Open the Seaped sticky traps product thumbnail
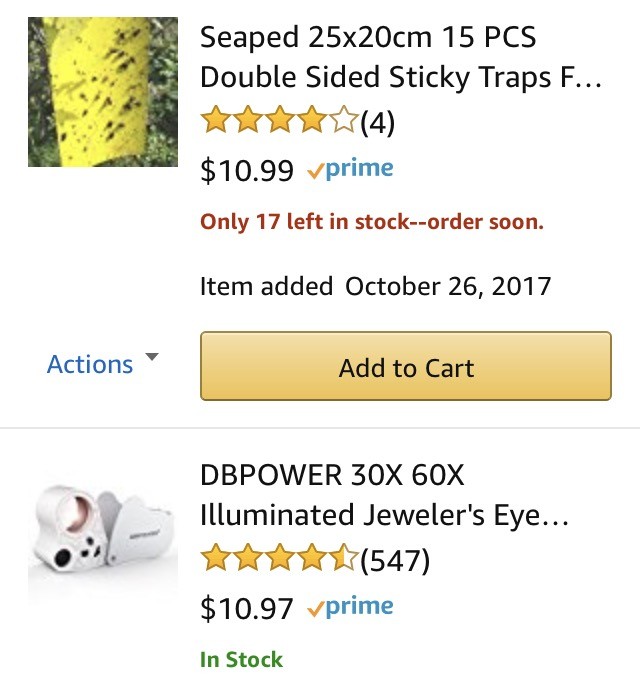The width and height of the screenshot is (640, 698). [103, 92]
